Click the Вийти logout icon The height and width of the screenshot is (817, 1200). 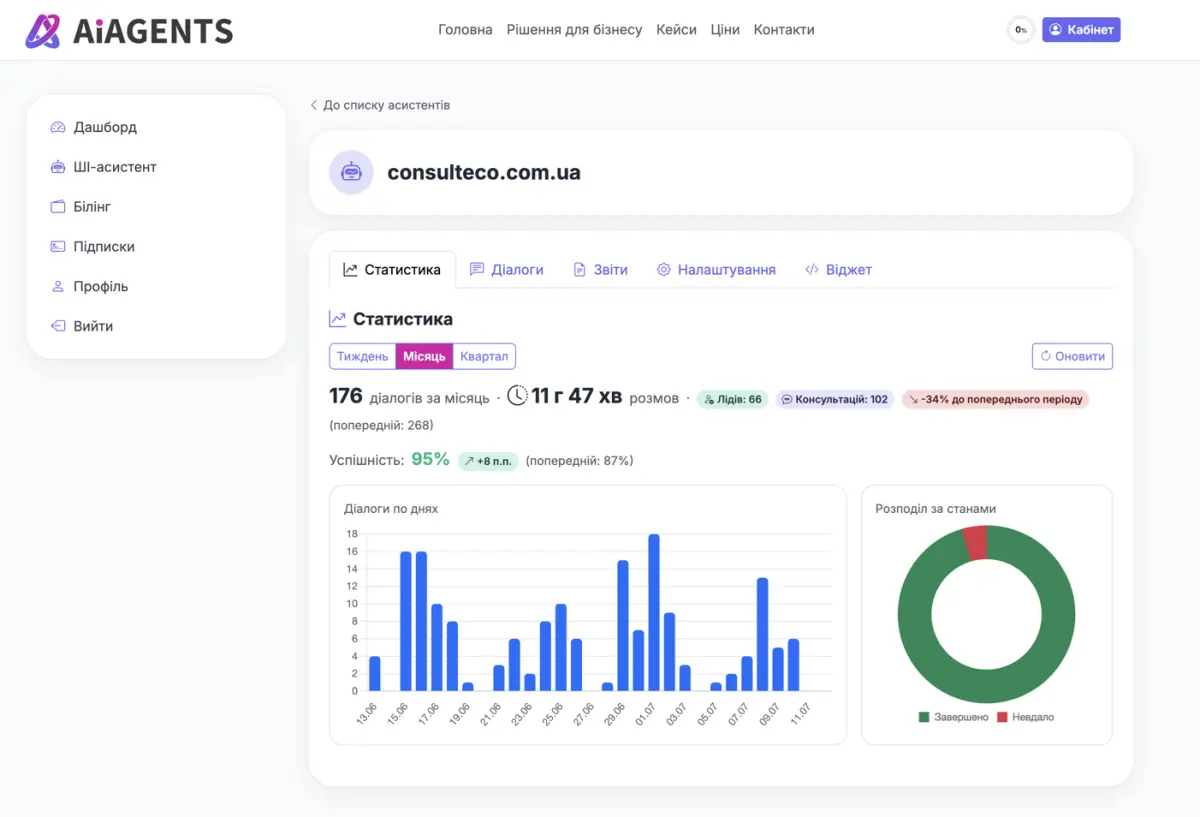click(x=57, y=327)
